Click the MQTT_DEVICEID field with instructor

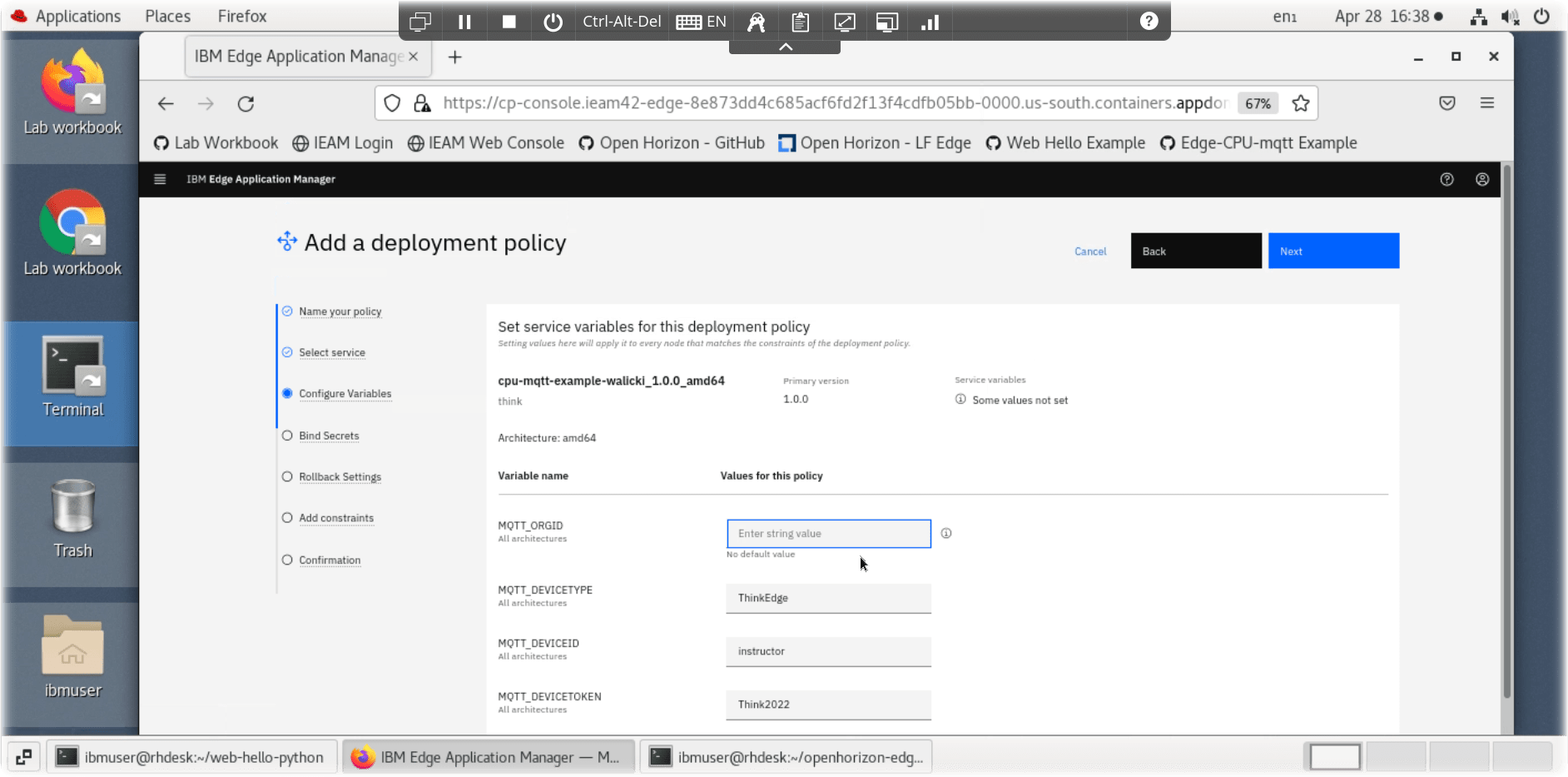828,651
